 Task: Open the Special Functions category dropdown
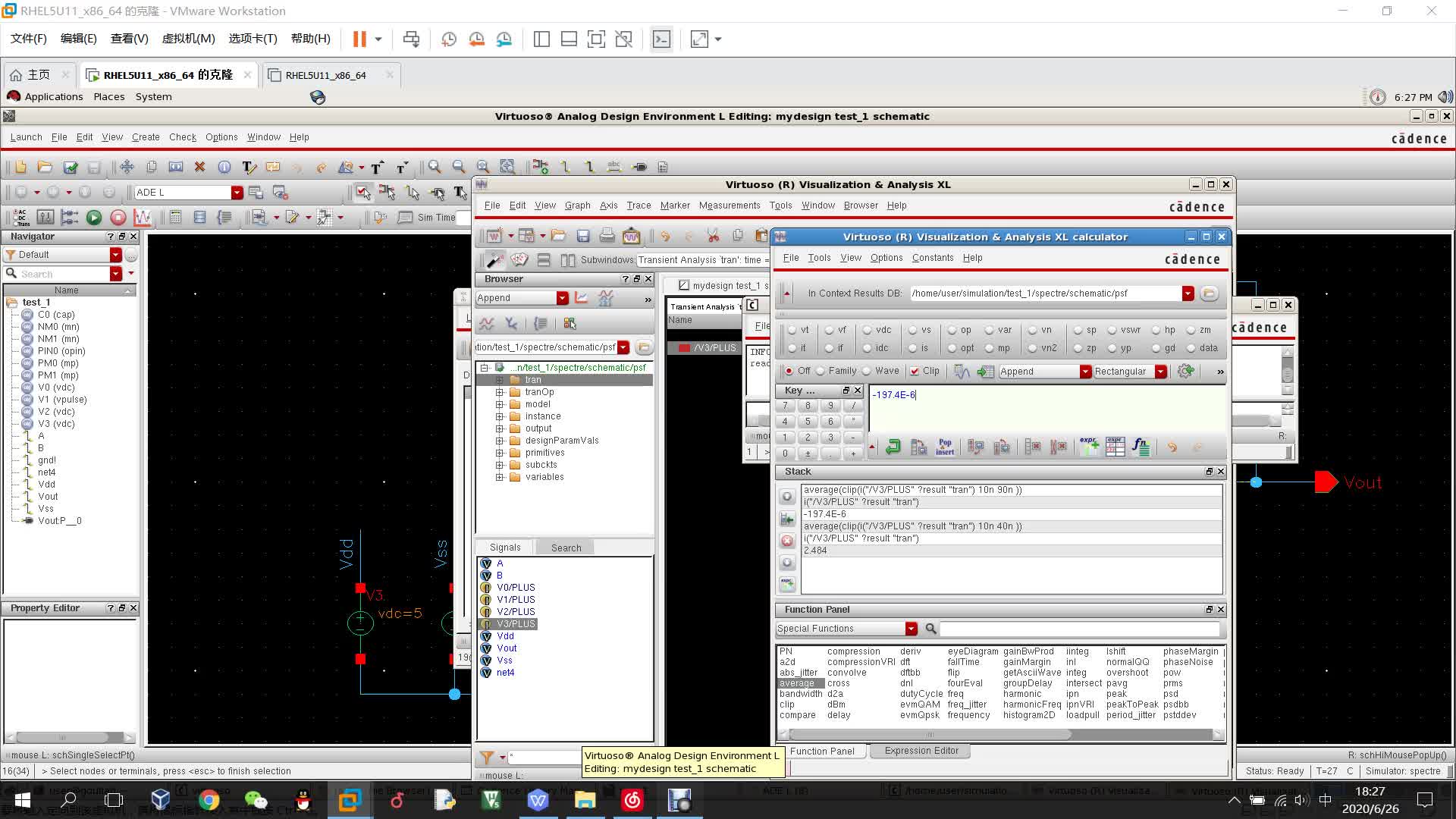point(911,629)
